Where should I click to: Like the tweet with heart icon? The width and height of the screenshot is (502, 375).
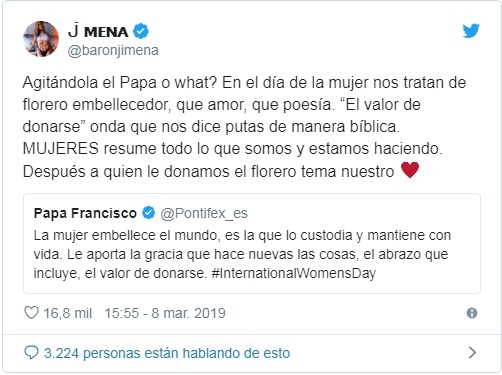pyautogui.click(x=31, y=313)
